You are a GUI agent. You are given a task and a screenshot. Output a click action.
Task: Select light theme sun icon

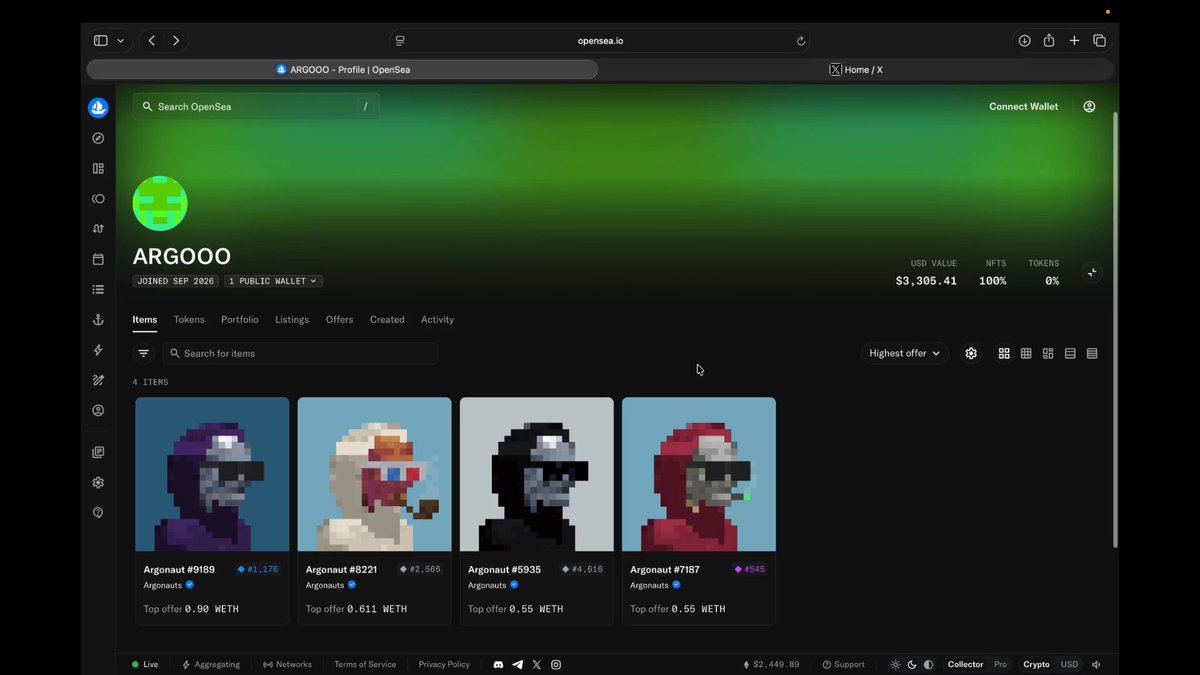896,664
